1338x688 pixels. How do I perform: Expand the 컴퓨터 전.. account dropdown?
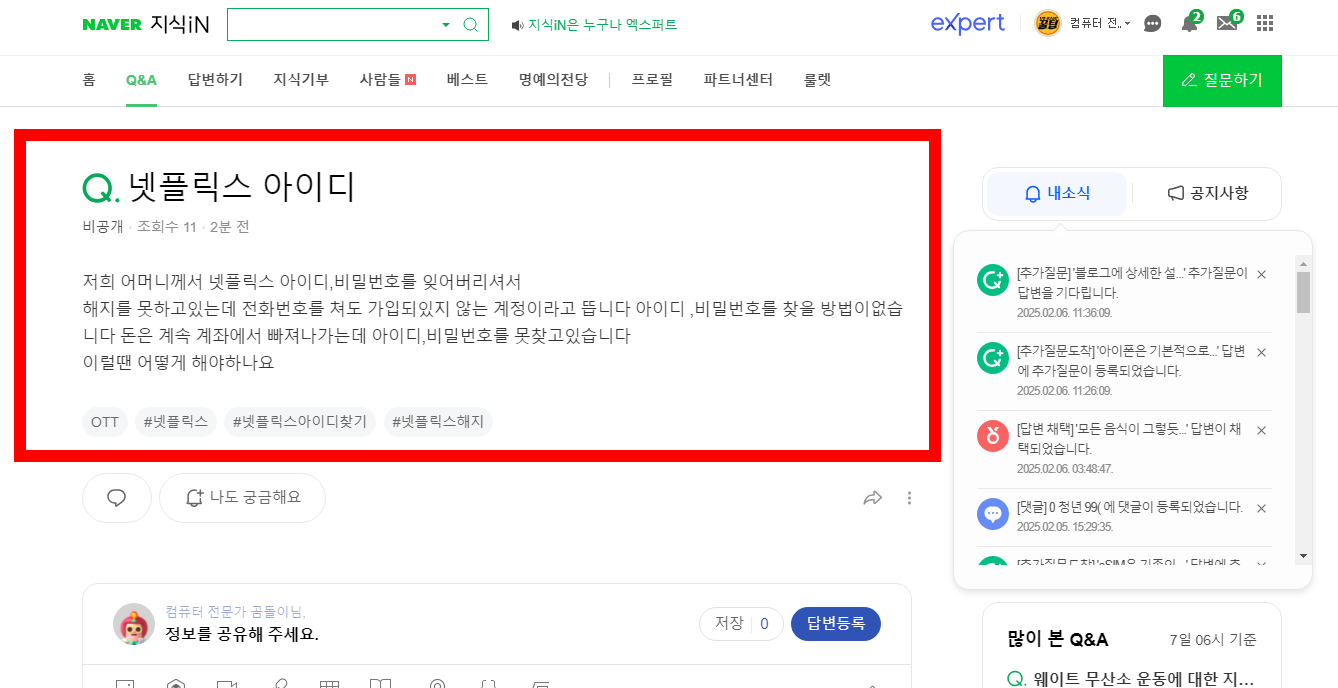pyautogui.click(x=1099, y=23)
